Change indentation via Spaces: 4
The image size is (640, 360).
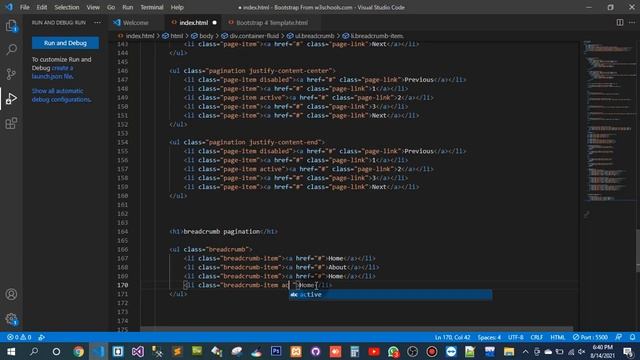pyautogui.click(x=489, y=337)
